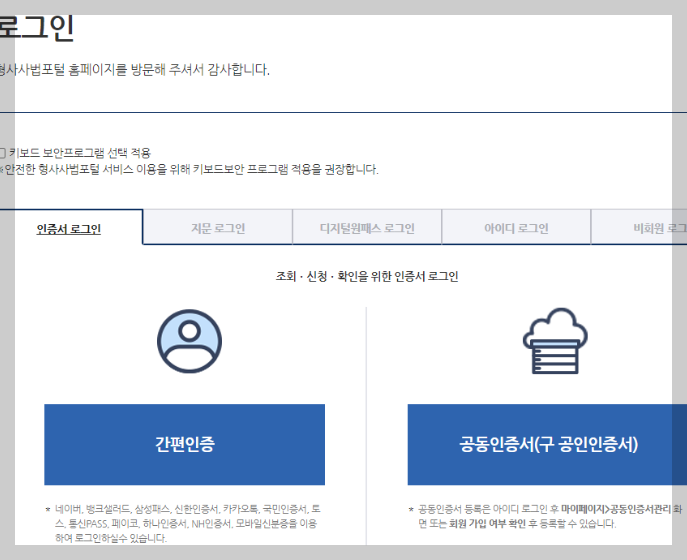The image size is (687, 560).
Task: Click the 로그인 page heading
Action: (x=37, y=28)
